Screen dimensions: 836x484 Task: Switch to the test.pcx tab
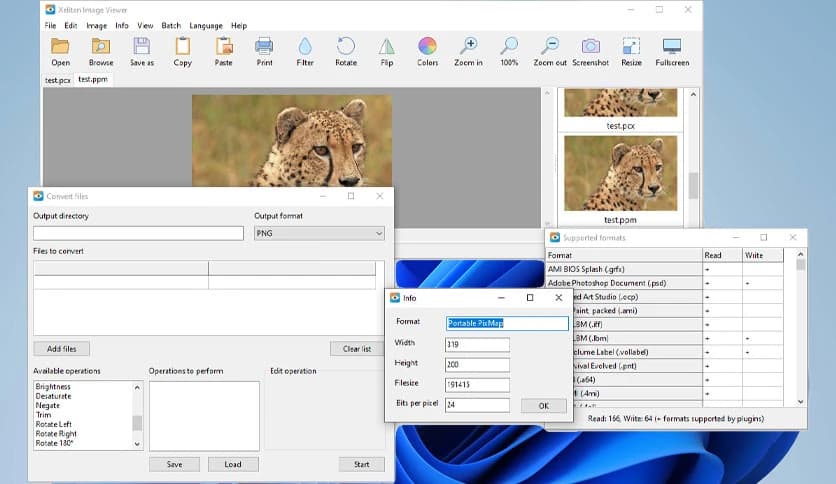tap(58, 80)
